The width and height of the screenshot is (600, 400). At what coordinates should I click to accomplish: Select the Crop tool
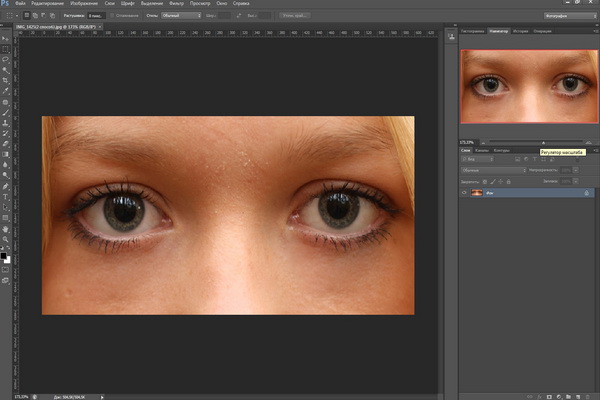pos(5,81)
